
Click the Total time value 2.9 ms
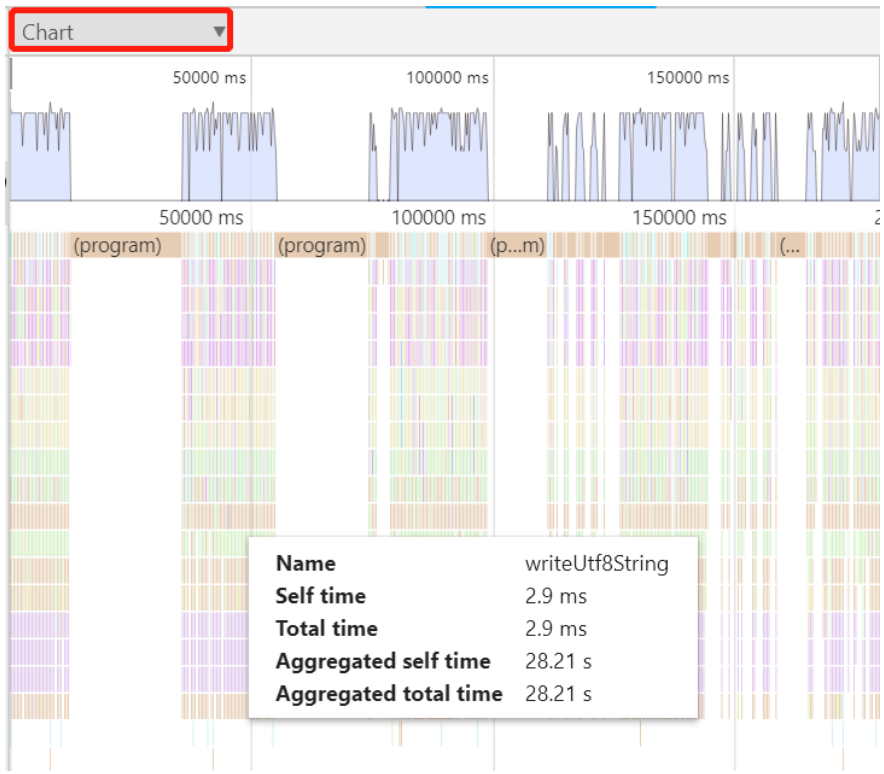tap(556, 629)
